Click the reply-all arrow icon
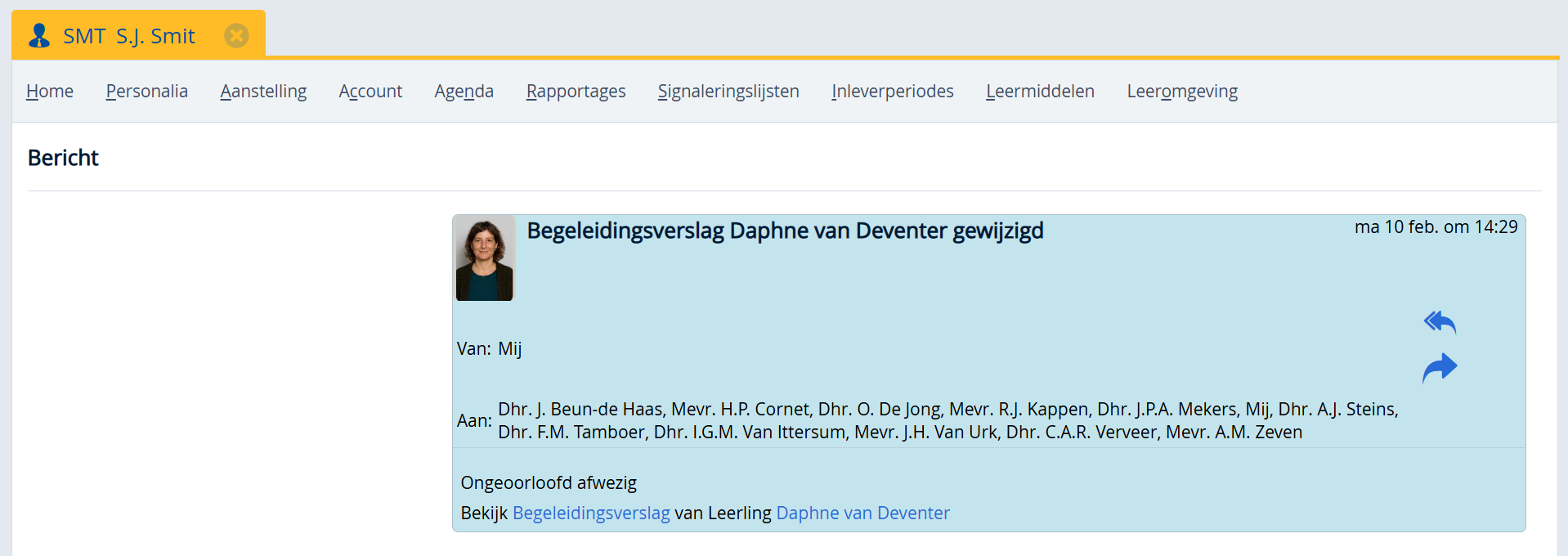Viewport: 1568px width, 556px height. [1439, 322]
